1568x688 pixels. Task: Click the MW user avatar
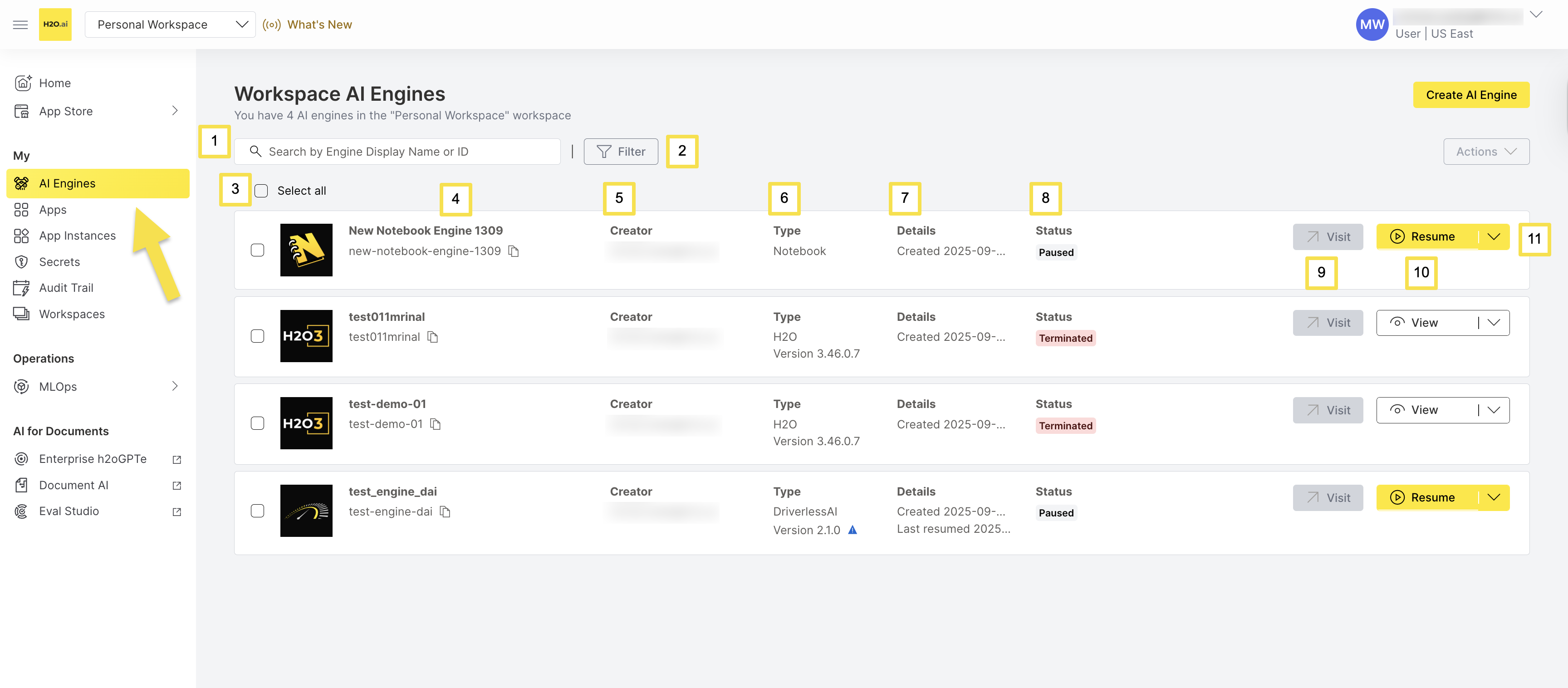pos(1372,25)
